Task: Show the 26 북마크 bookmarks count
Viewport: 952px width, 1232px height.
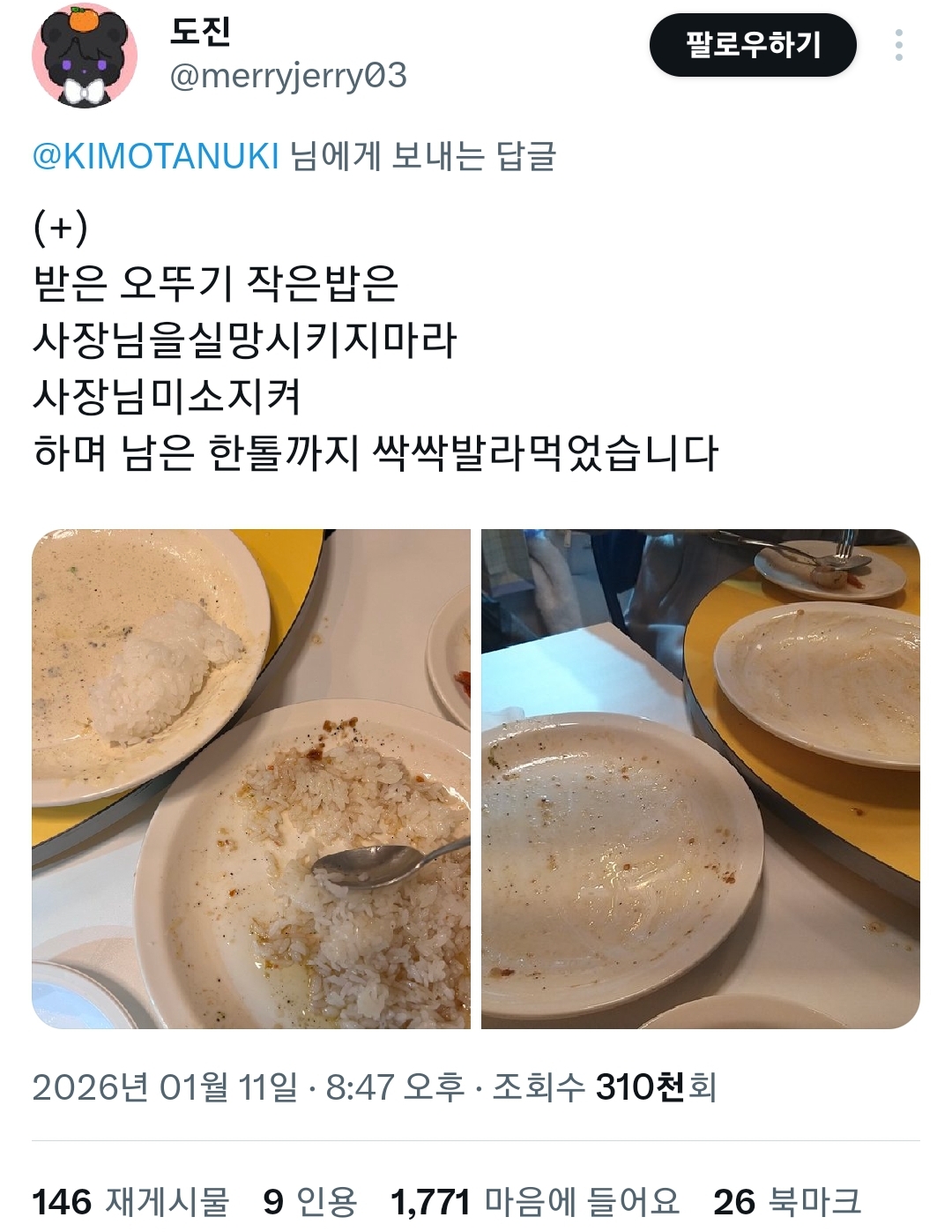Action: click(x=787, y=1201)
